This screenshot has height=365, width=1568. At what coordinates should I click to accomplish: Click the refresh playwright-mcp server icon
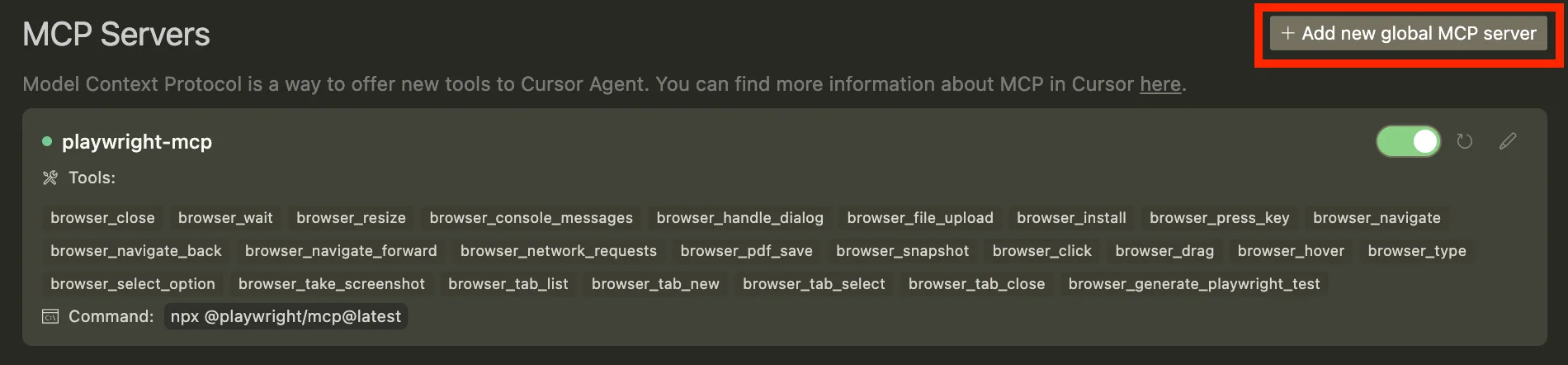pos(1464,141)
